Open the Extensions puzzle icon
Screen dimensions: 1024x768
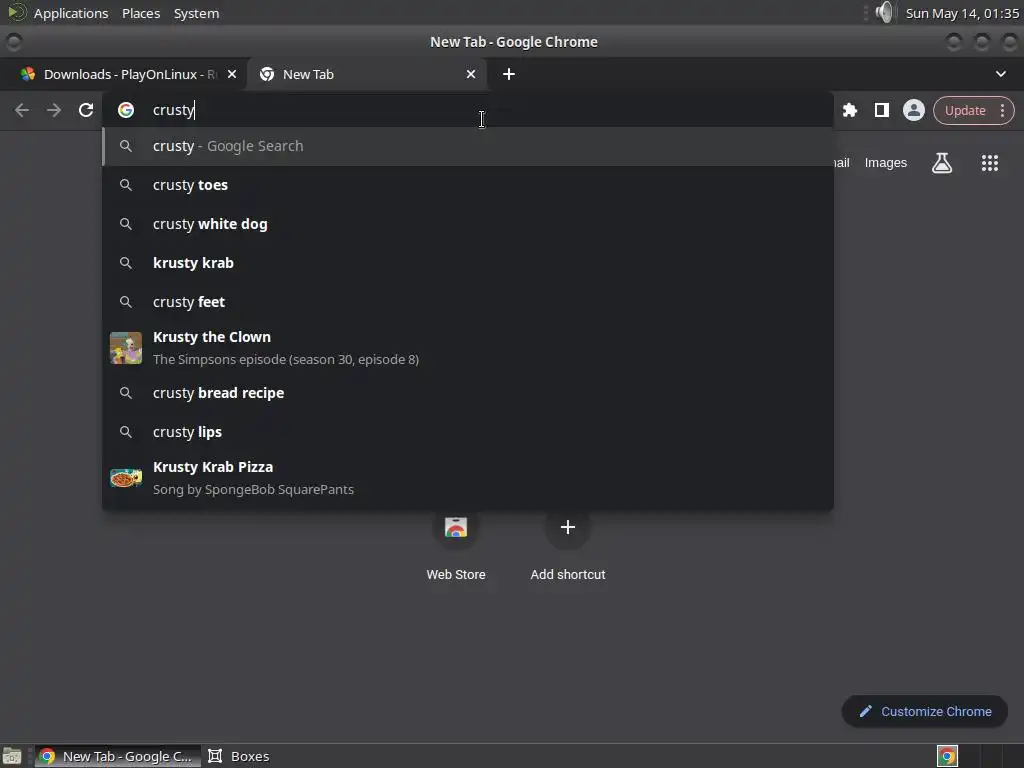pos(850,110)
